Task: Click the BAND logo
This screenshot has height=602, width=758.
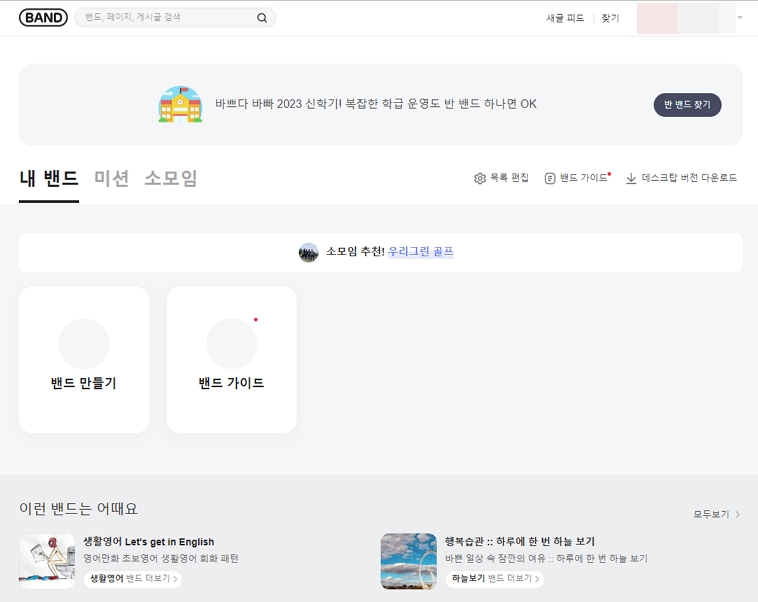Action: (x=44, y=18)
